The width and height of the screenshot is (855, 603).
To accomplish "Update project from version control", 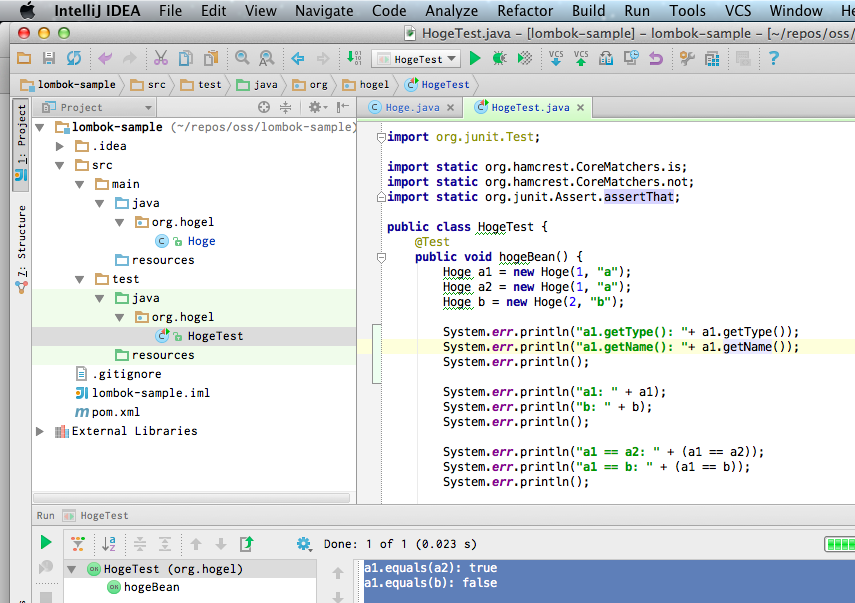I will point(555,59).
